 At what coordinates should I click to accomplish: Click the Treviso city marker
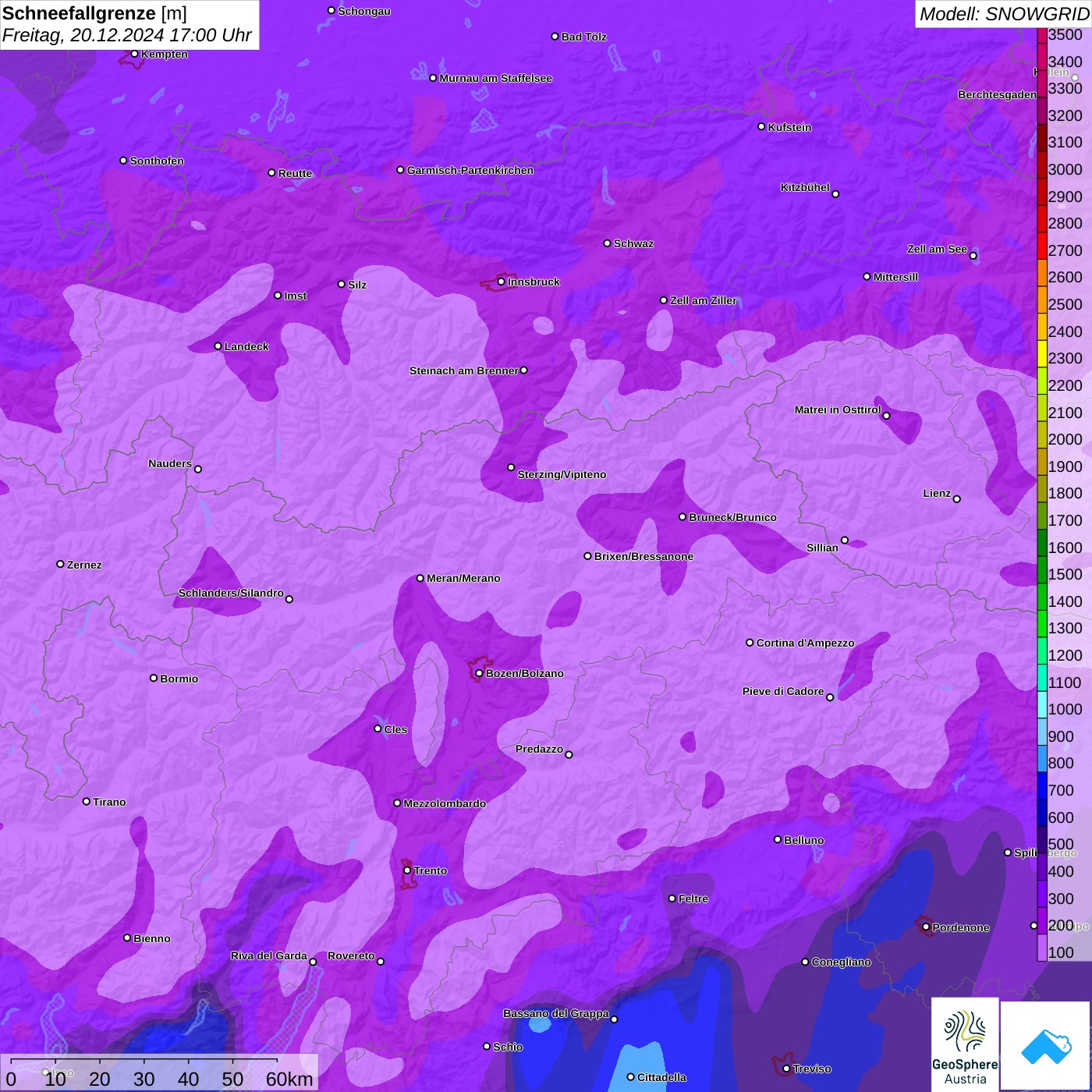click(x=786, y=1069)
